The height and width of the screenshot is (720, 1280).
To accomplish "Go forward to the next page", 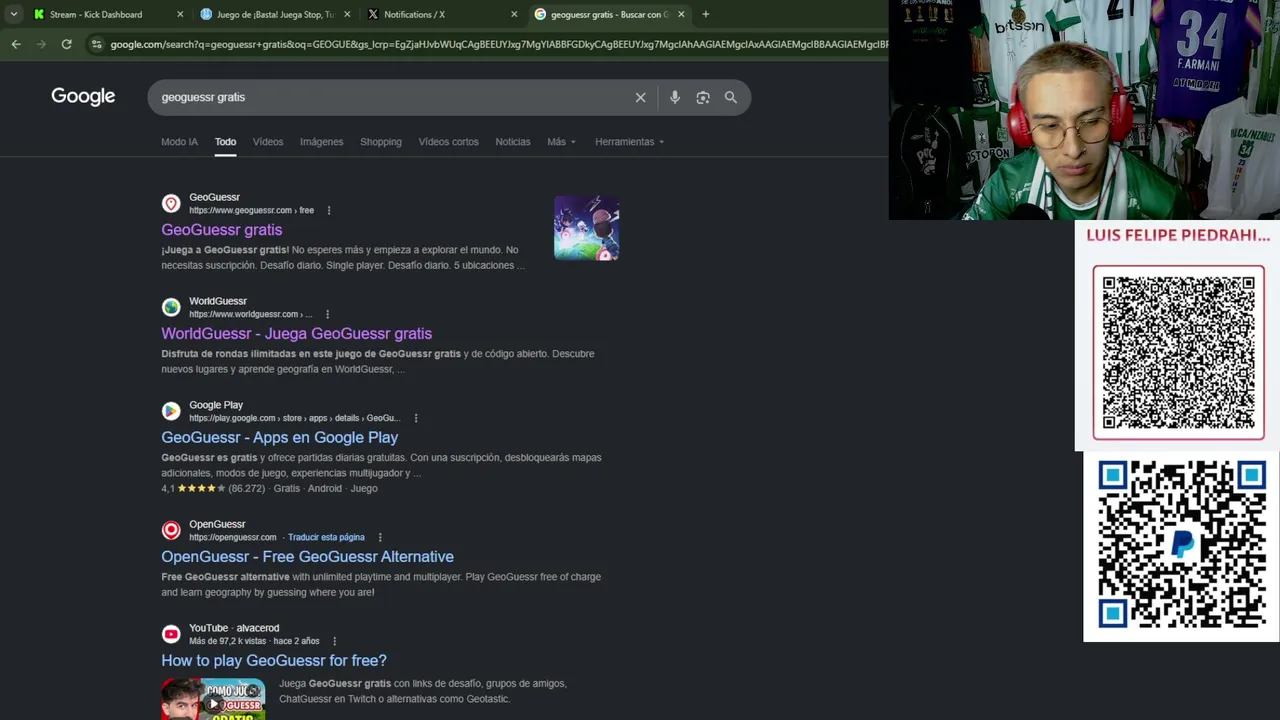I will pos(41,44).
